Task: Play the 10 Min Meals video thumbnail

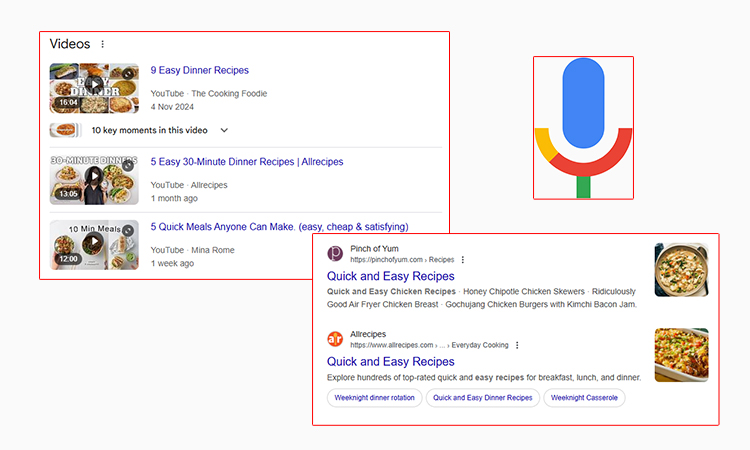Action: coord(94,244)
